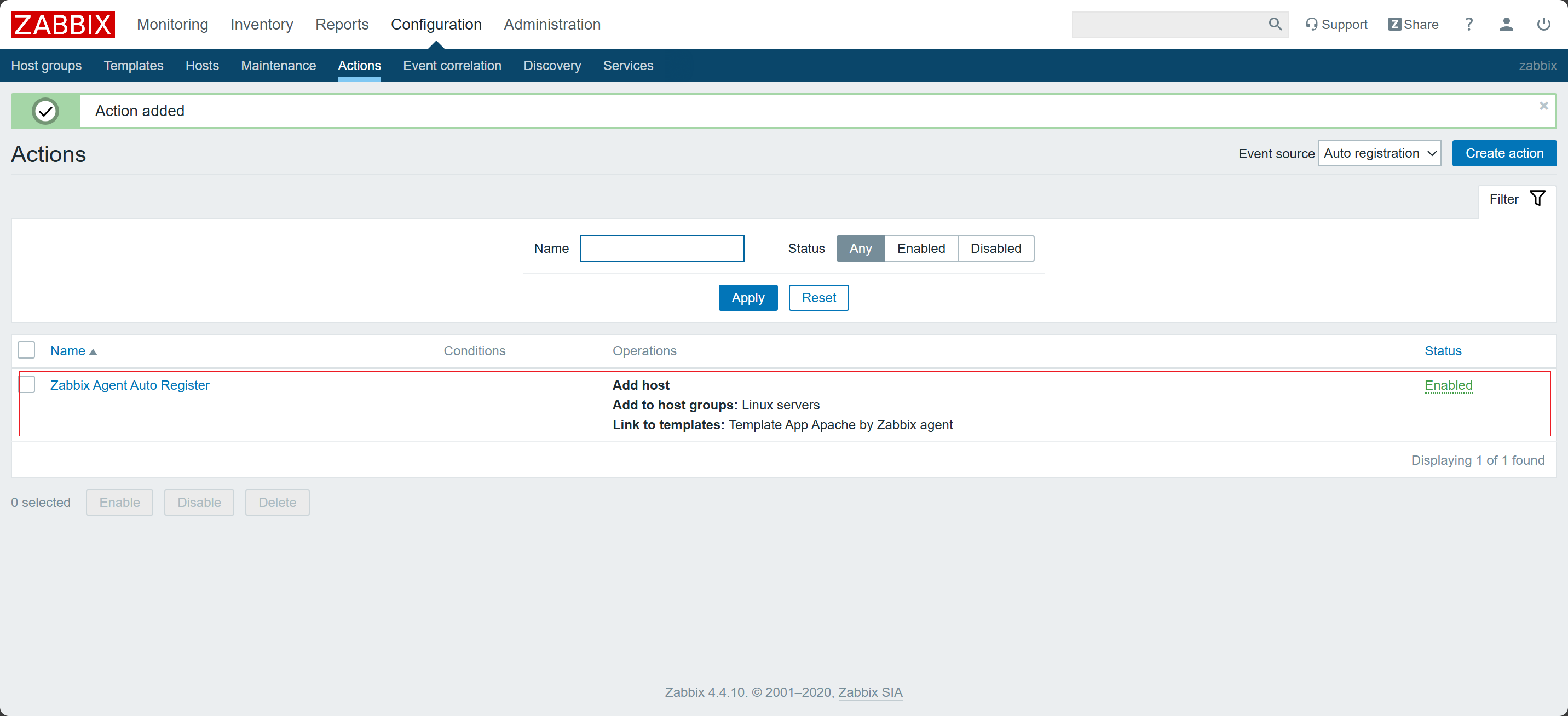Check the select-all header checkbox
Image resolution: width=1568 pixels, height=716 pixels.
pos(26,350)
